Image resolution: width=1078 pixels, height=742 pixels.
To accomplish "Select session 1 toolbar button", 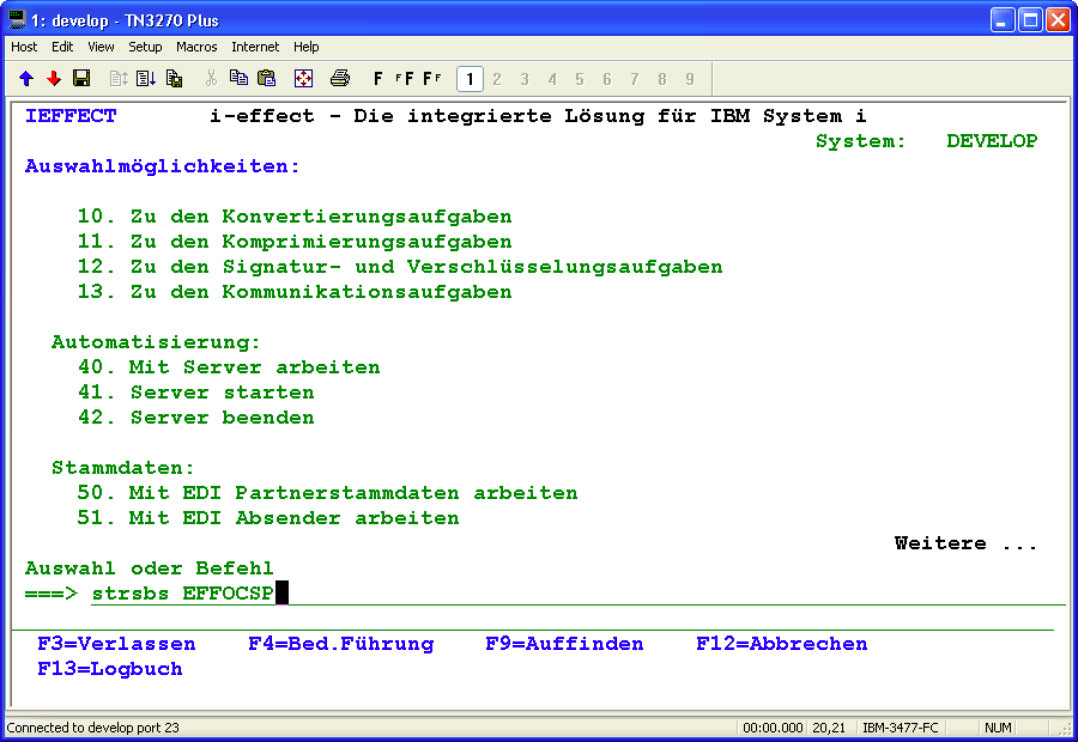I will click(469, 78).
